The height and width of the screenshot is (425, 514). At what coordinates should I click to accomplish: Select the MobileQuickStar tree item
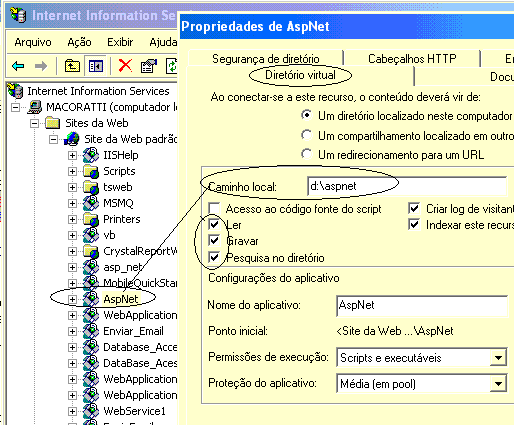coord(140,283)
